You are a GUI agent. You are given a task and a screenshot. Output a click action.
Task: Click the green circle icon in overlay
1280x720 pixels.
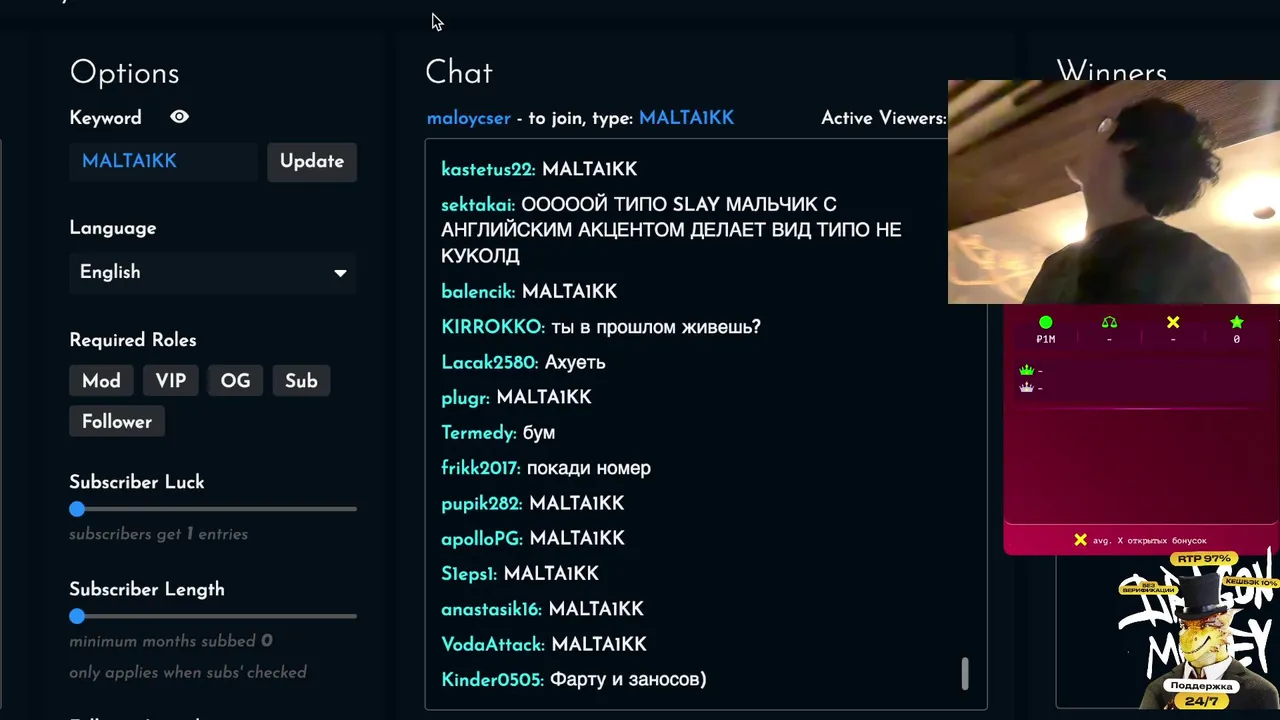[1045, 322]
